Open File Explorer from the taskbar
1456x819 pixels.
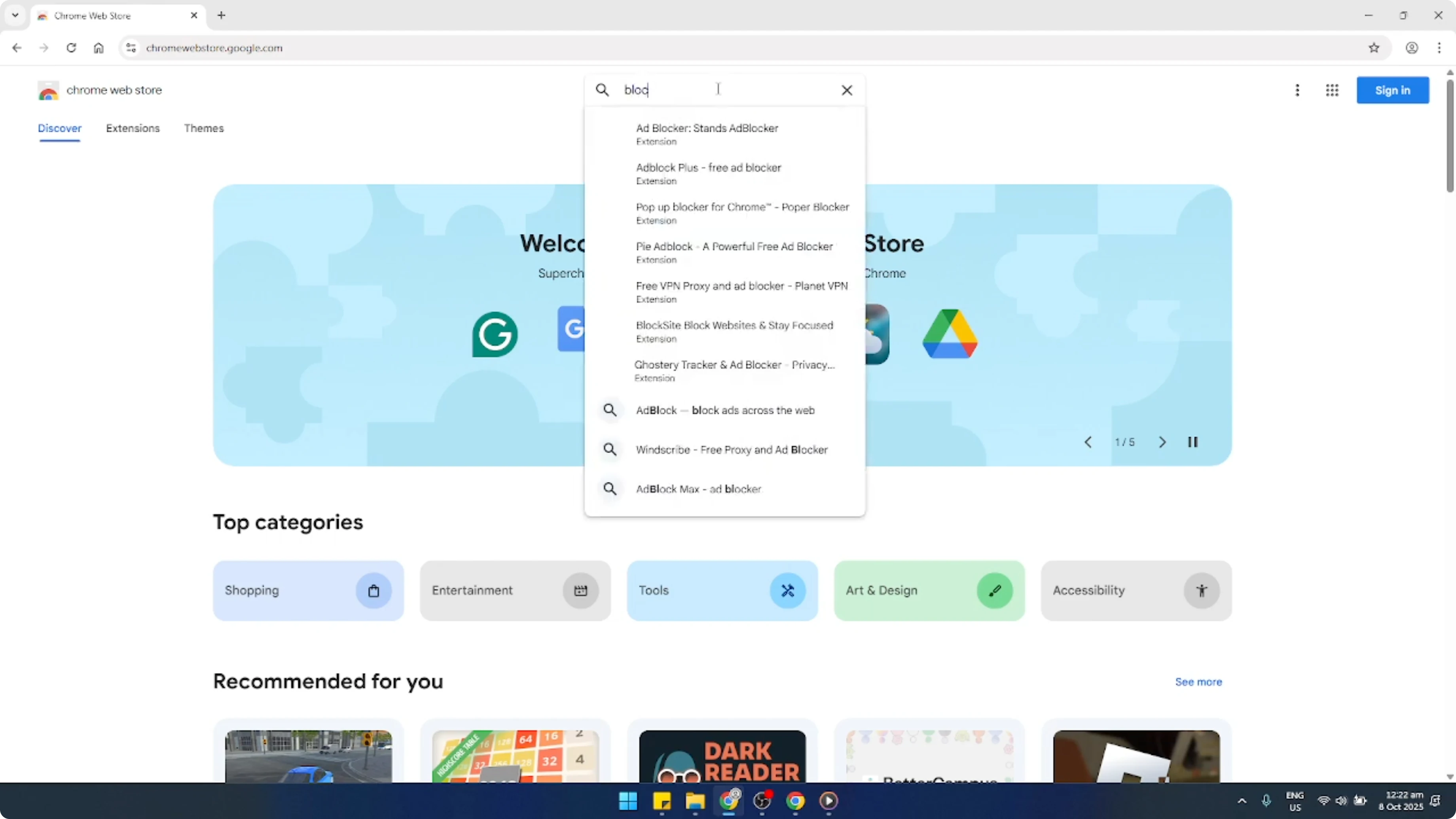click(x=695, y=801)
